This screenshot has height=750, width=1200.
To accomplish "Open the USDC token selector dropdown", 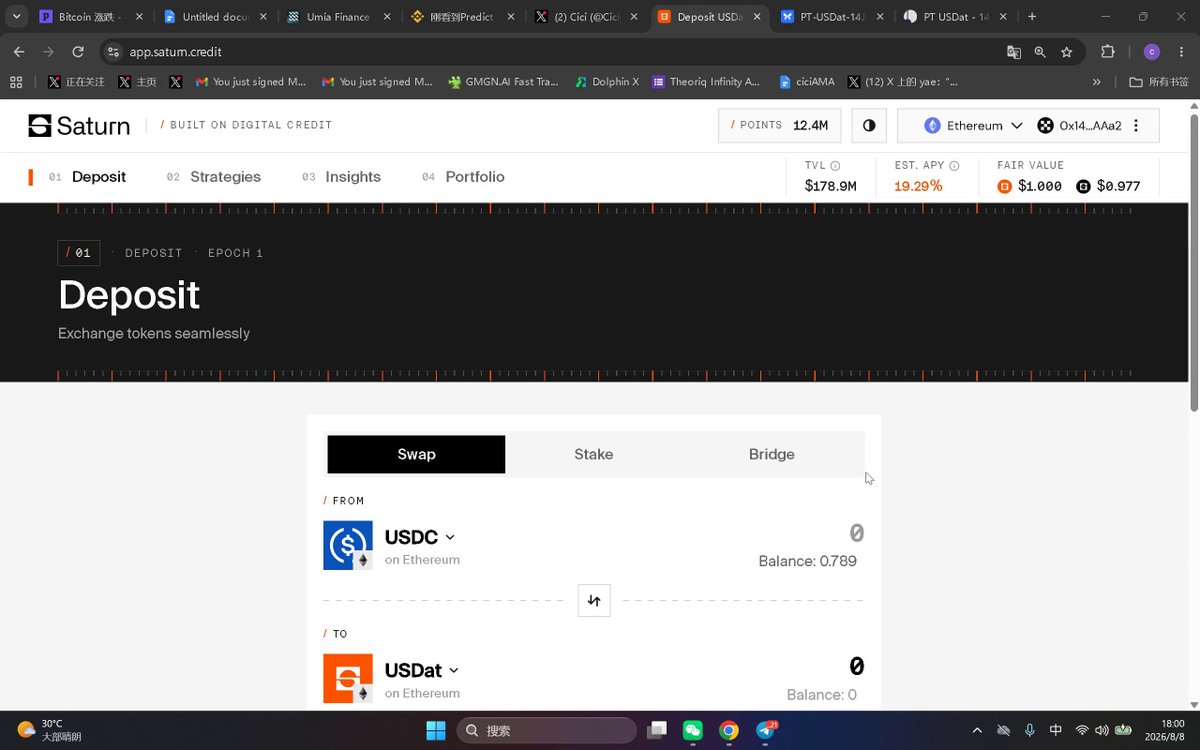I will [x=420, y=537].
